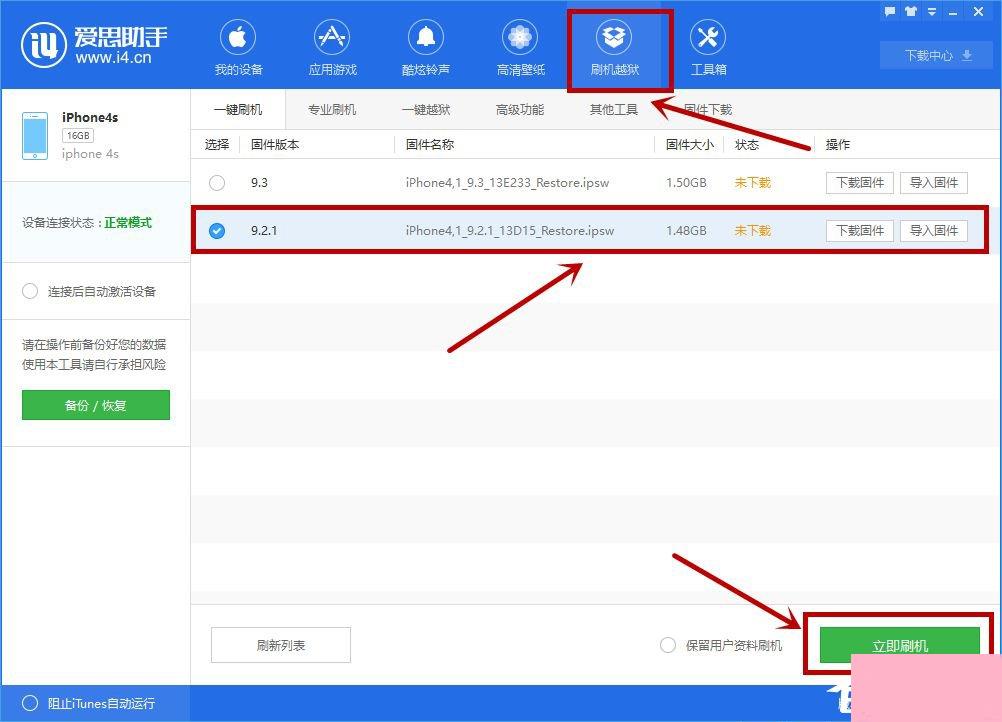Select firmware 9.2.1 radio button
The height and width of the screenshot is (722, 1002).
click(217, 231)
